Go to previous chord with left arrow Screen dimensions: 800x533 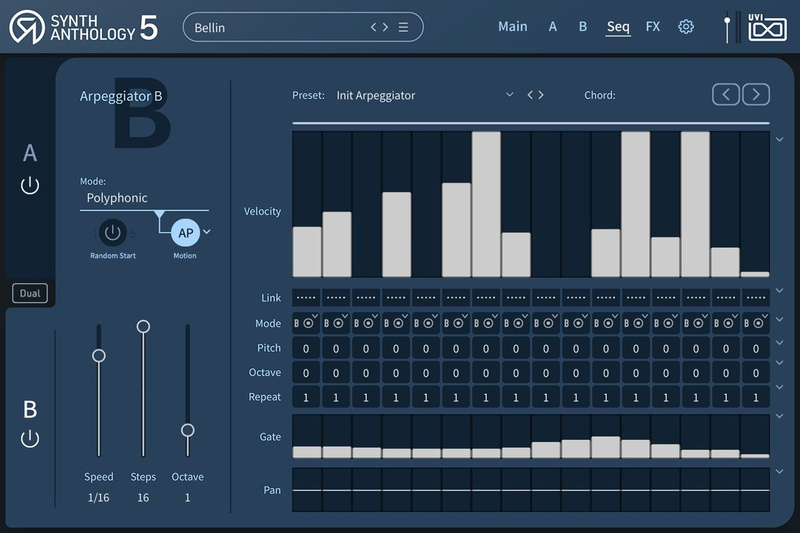coord(726,94)
